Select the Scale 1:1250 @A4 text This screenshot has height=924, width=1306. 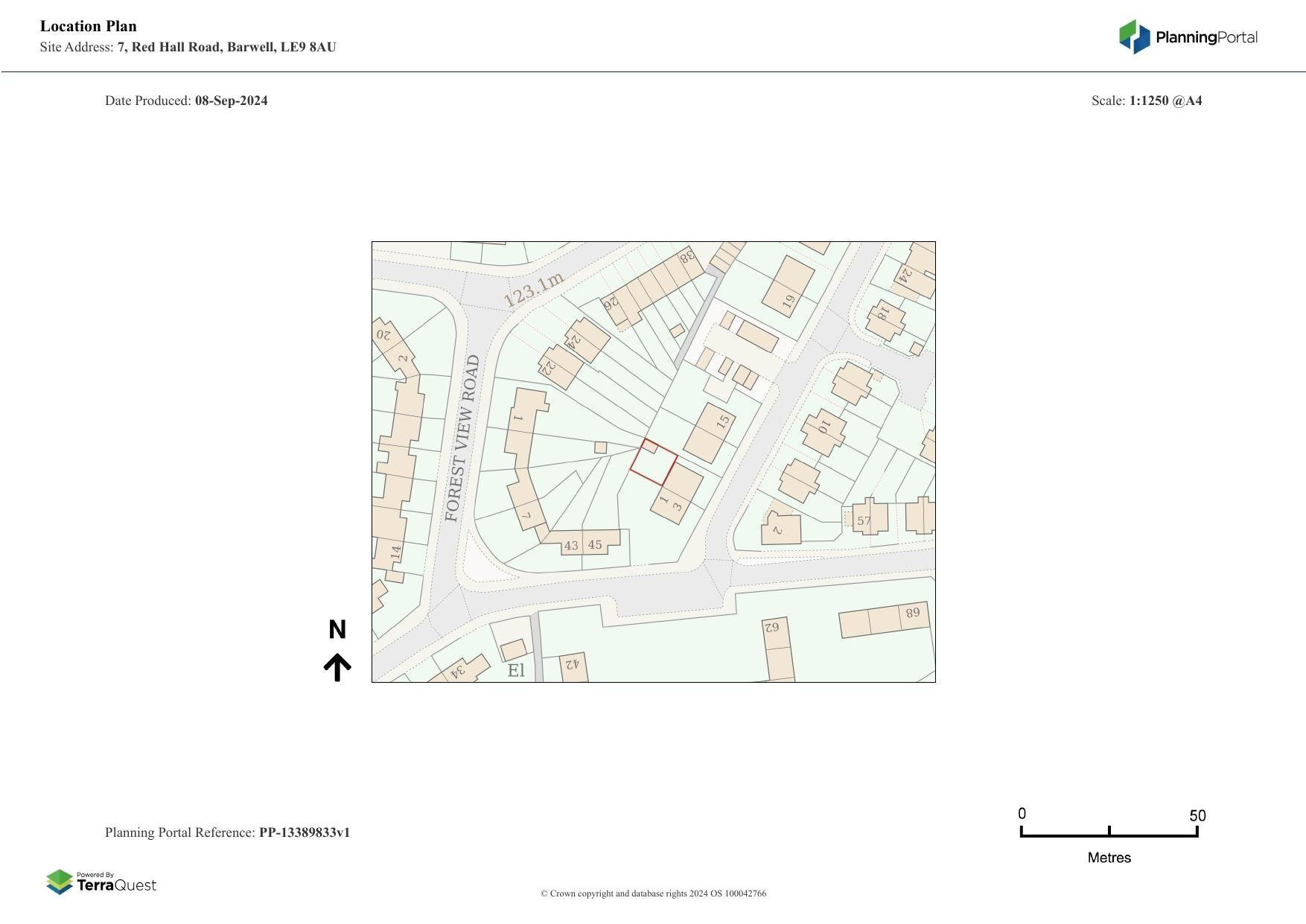point(1147,100)
